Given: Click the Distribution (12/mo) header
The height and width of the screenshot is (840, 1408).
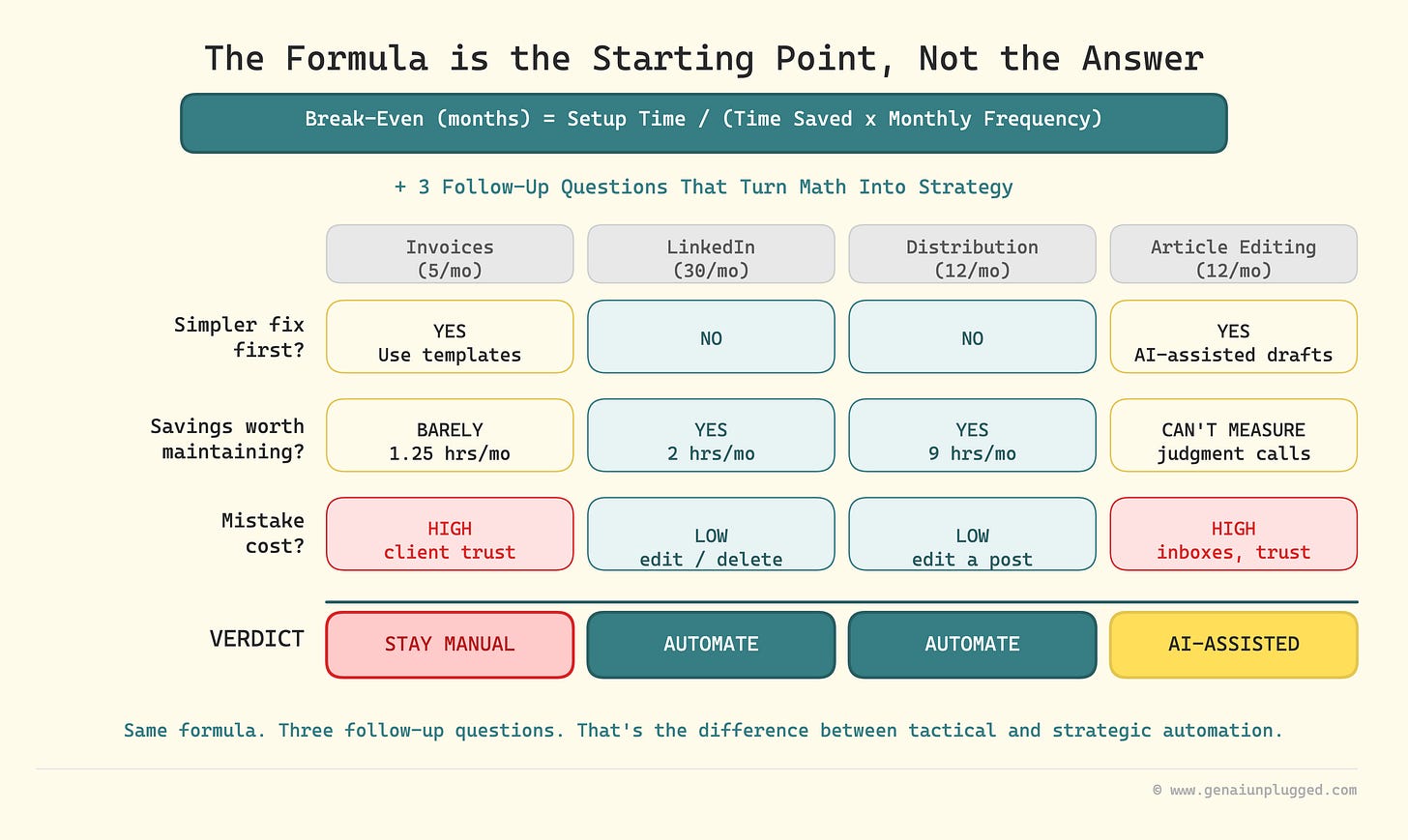Looking at the screenshot, I should (x=972, y=254).
